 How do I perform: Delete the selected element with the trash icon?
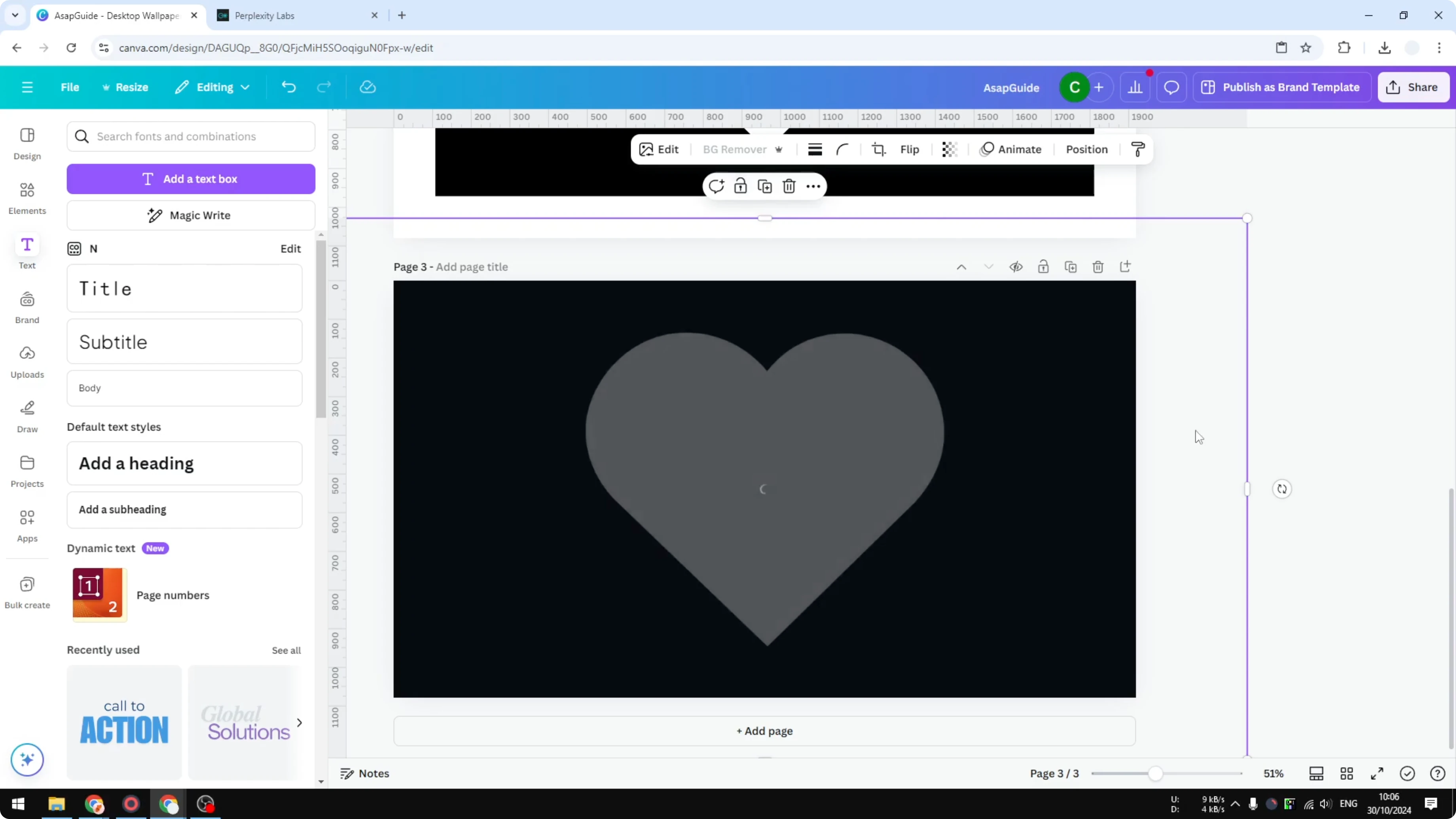(789, 186)
